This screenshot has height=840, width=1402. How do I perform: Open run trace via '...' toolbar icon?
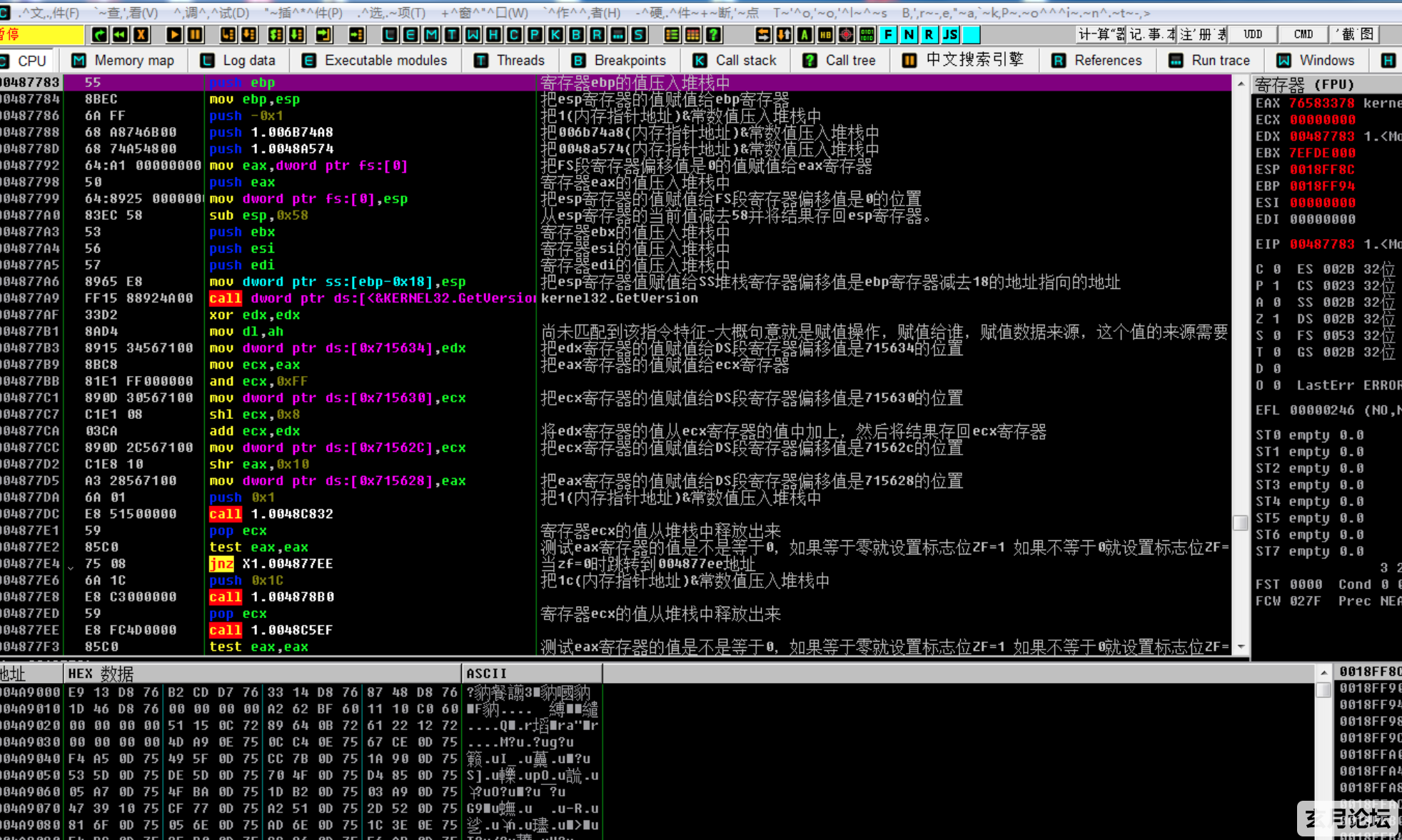pyautogui.click(x=617, y=34)
